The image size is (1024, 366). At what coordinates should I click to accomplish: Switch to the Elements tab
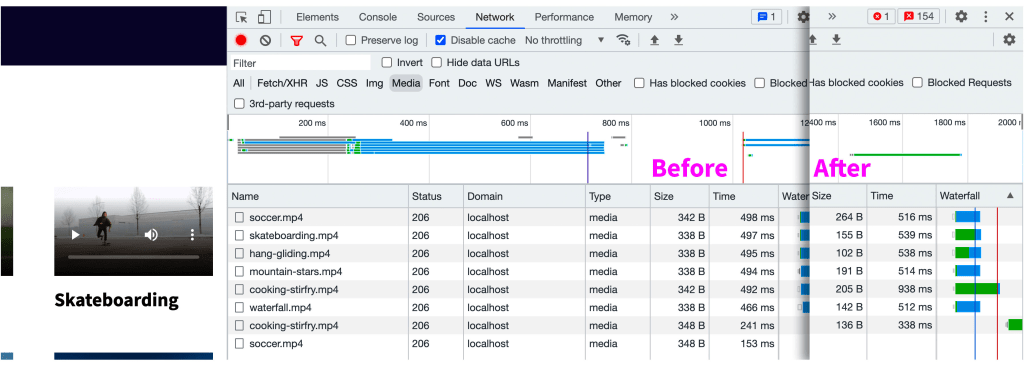click(x=317, y=17)
